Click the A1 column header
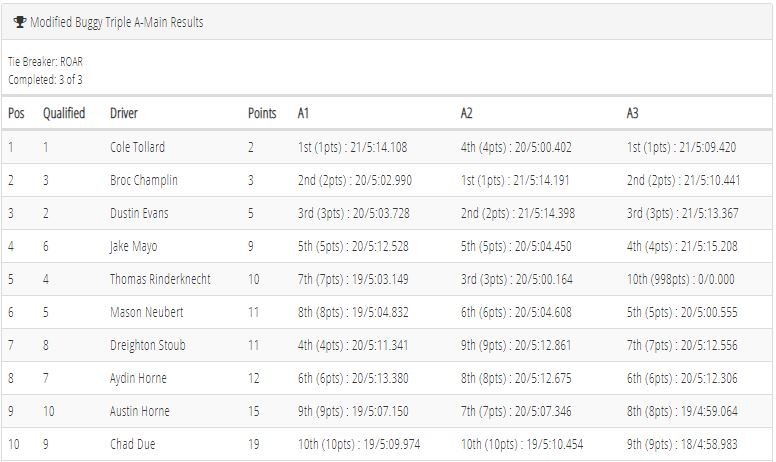The width and height of the screenshot is (776, 462). [x=303, y=113]
